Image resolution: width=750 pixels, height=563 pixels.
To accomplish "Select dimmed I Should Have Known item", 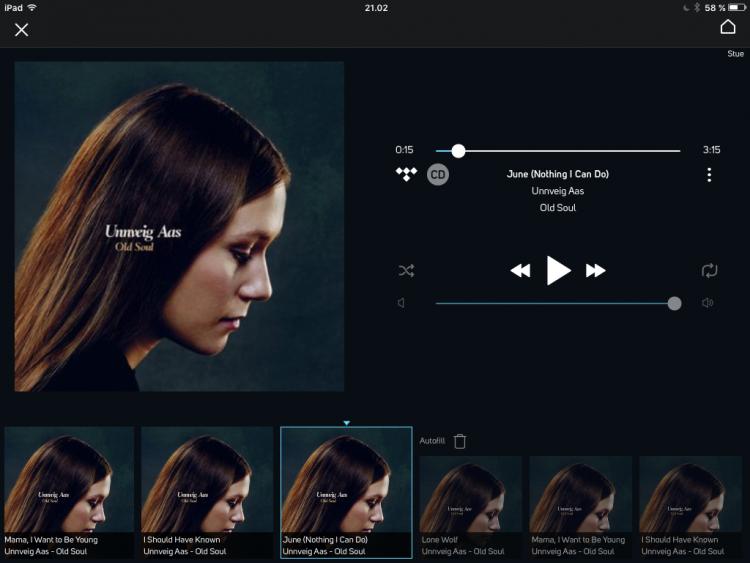I will point(690,507).
